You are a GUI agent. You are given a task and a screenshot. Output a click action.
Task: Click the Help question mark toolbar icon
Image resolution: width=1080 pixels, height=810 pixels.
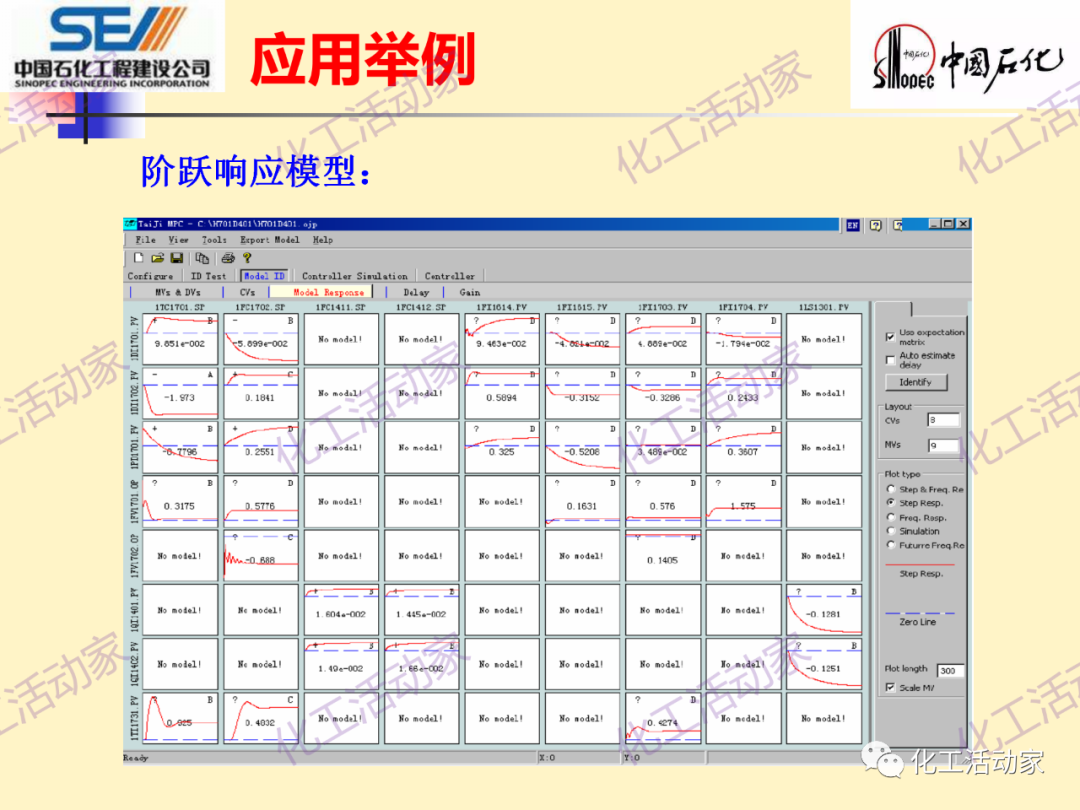tap(247, 259)
